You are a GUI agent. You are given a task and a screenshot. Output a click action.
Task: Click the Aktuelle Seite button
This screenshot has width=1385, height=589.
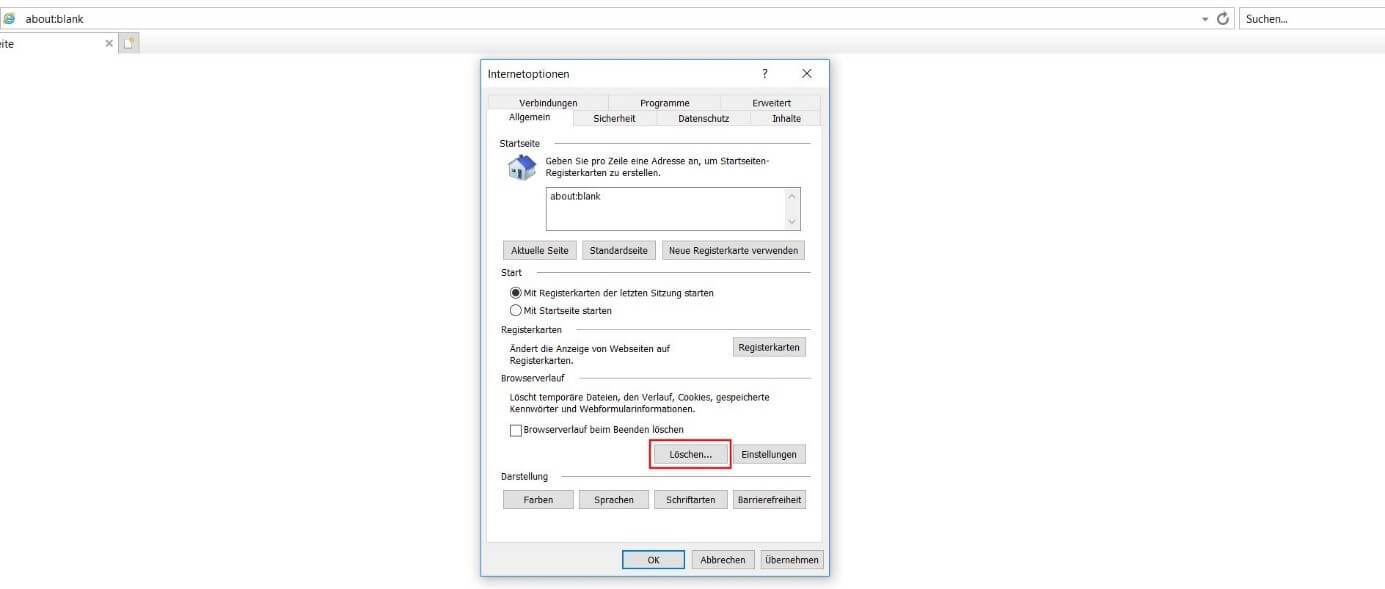click(x=540, y=250)
